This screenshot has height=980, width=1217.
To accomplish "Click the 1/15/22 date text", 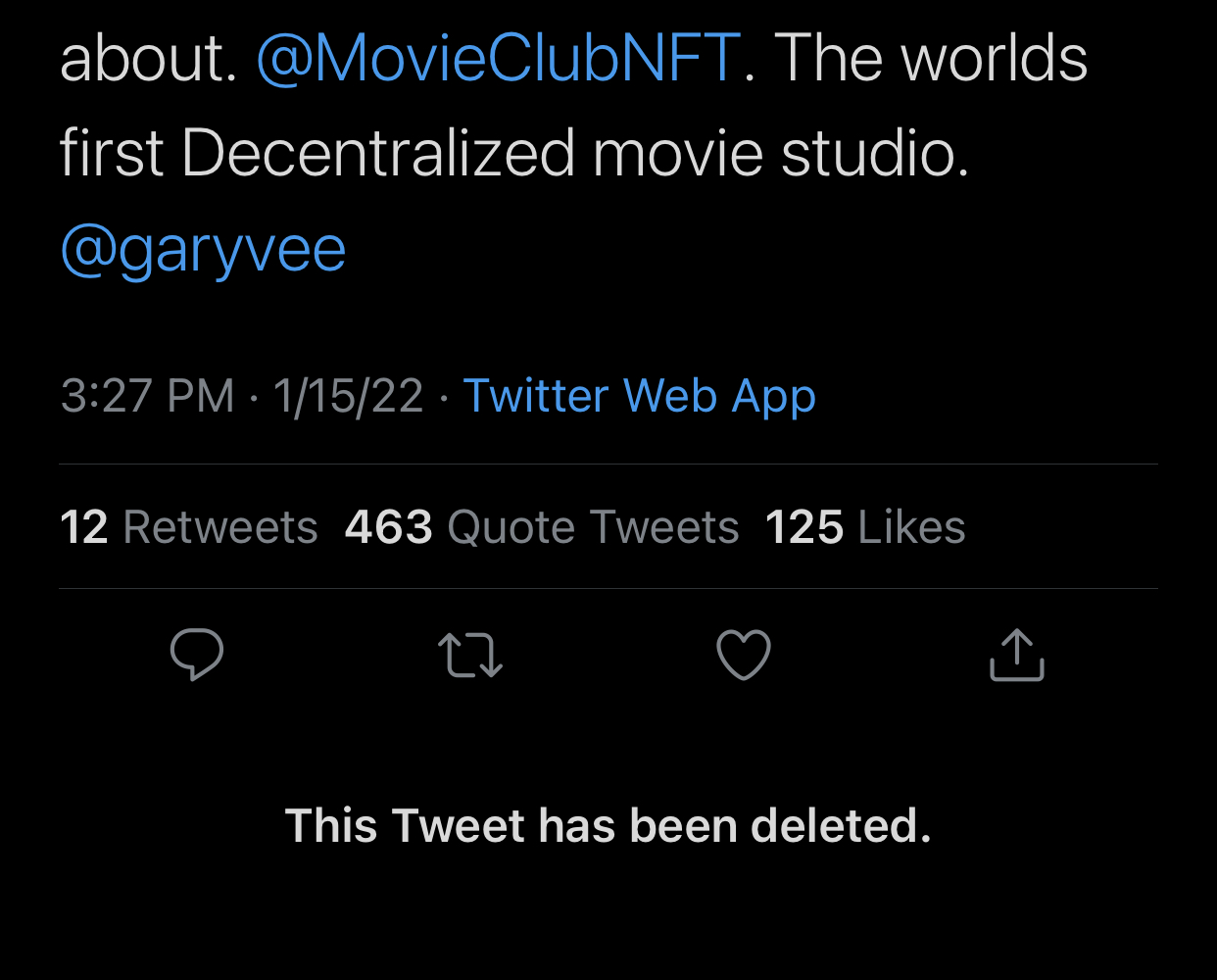I will click(348, 396).
